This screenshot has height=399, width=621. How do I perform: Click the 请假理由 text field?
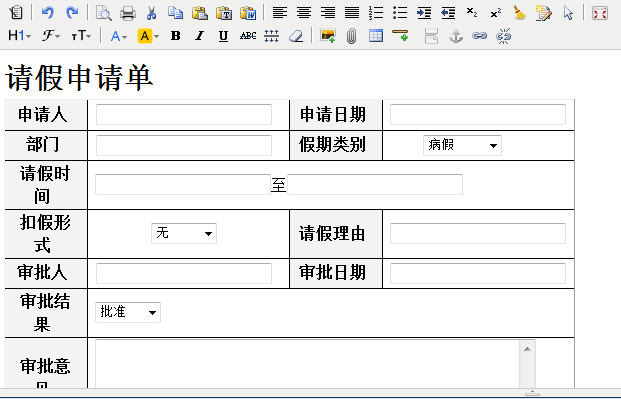coord(478,233)
